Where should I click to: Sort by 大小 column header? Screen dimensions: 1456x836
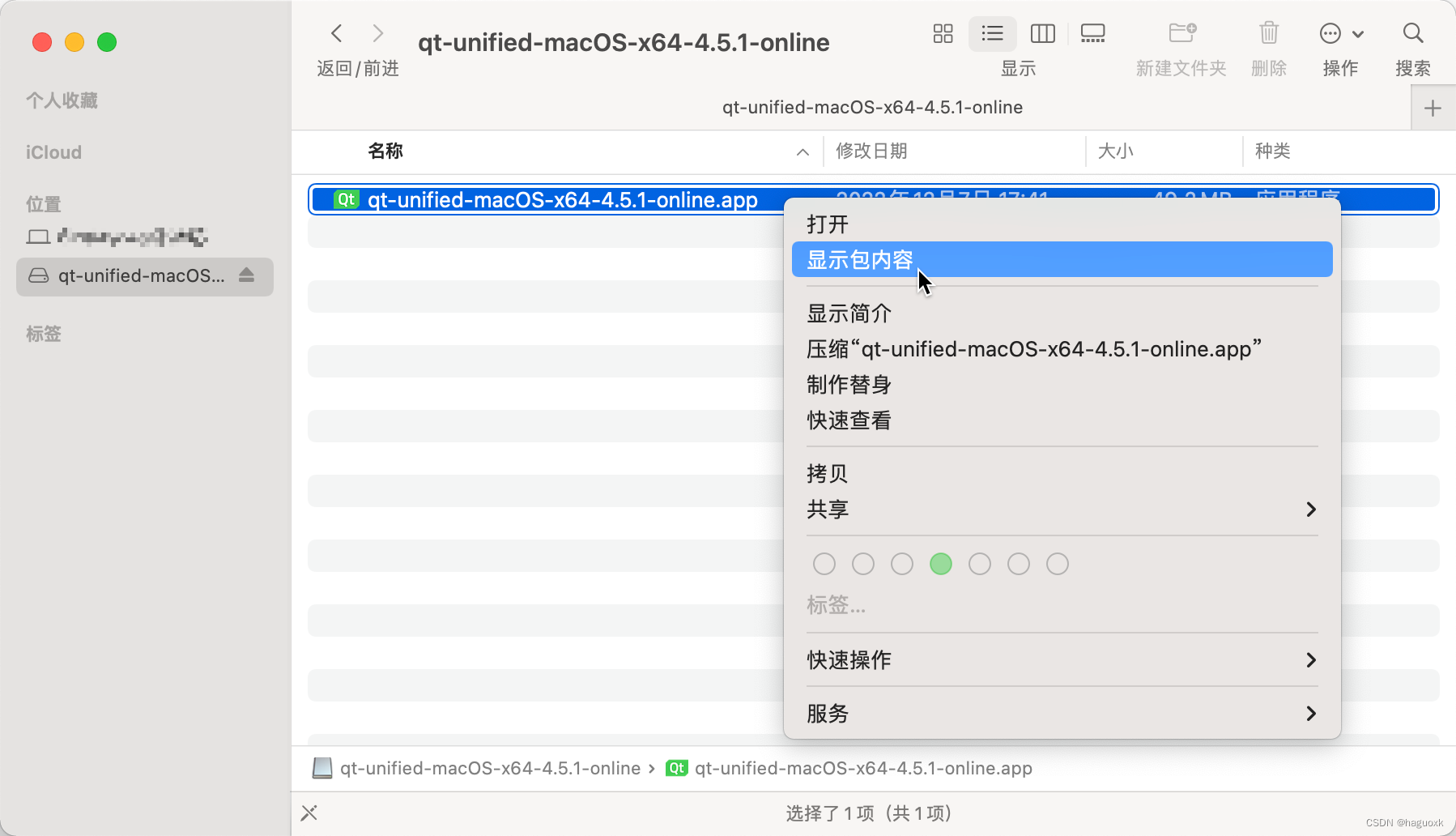point(1115,151)
